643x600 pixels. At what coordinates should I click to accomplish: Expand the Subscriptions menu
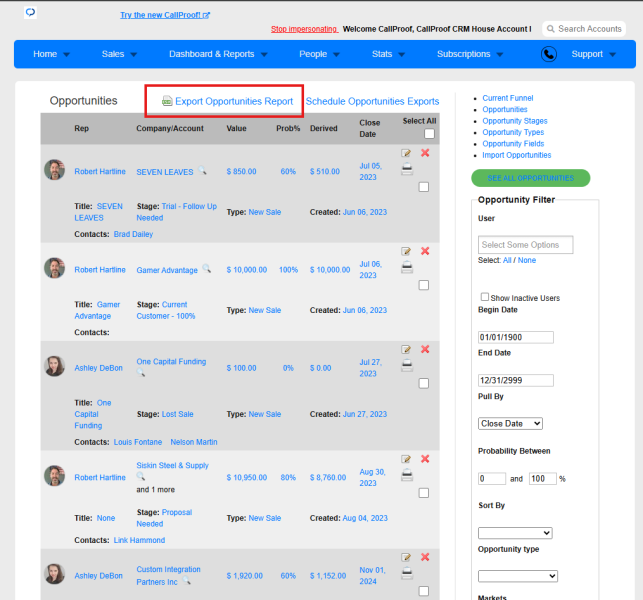click(x=470, y=54)
